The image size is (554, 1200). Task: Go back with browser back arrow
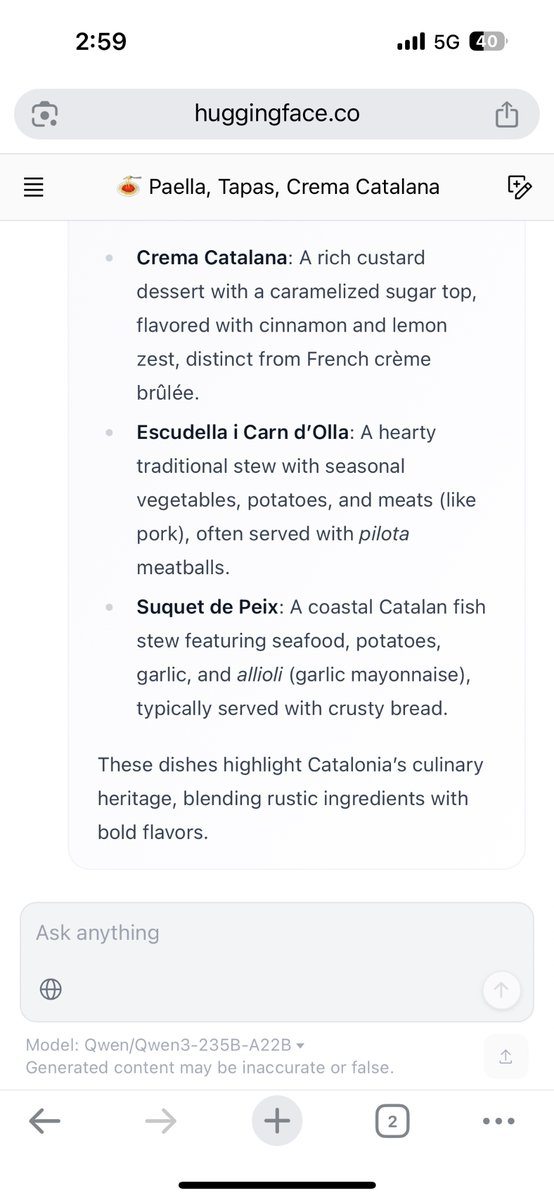click(44, 1122)
